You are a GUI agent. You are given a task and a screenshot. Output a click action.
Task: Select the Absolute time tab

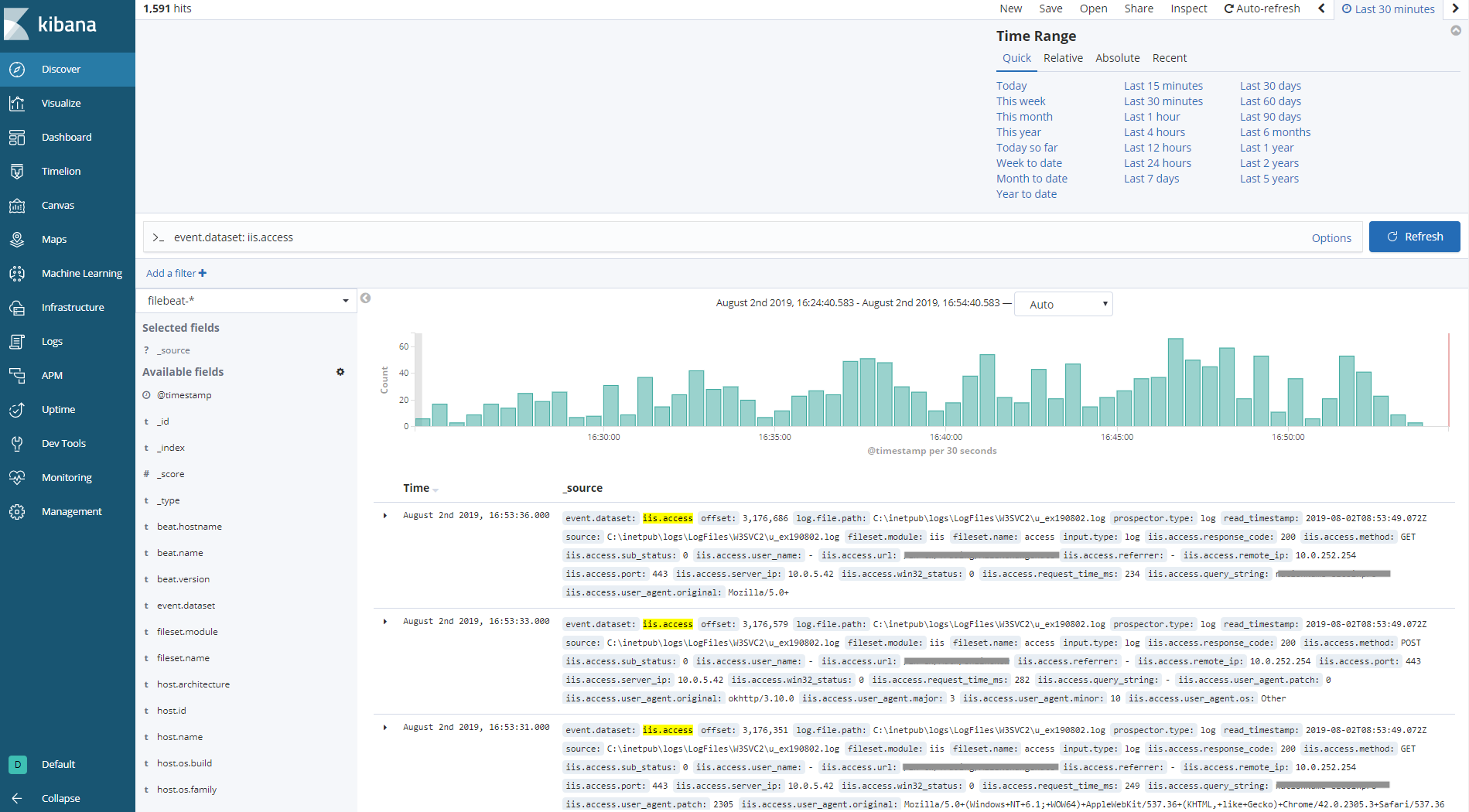click(x=1117, y=58)
